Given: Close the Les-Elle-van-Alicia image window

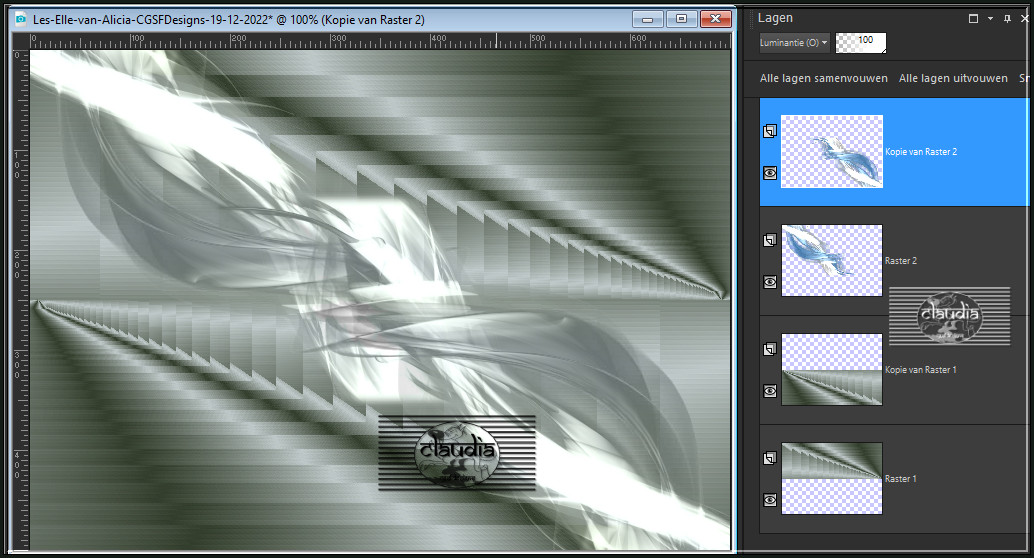Looking at the screenshot, I should pos(715,19).
